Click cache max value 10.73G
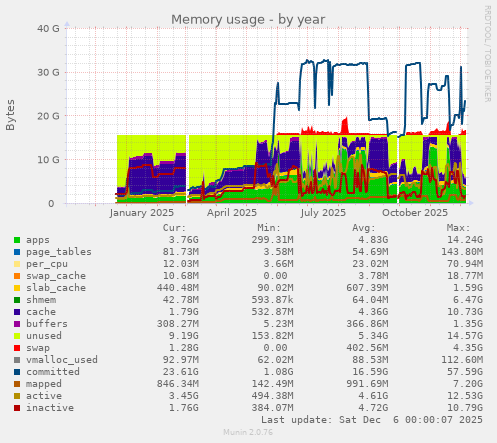This screenshot has width=497, height=443. click(x=465, y=312)
